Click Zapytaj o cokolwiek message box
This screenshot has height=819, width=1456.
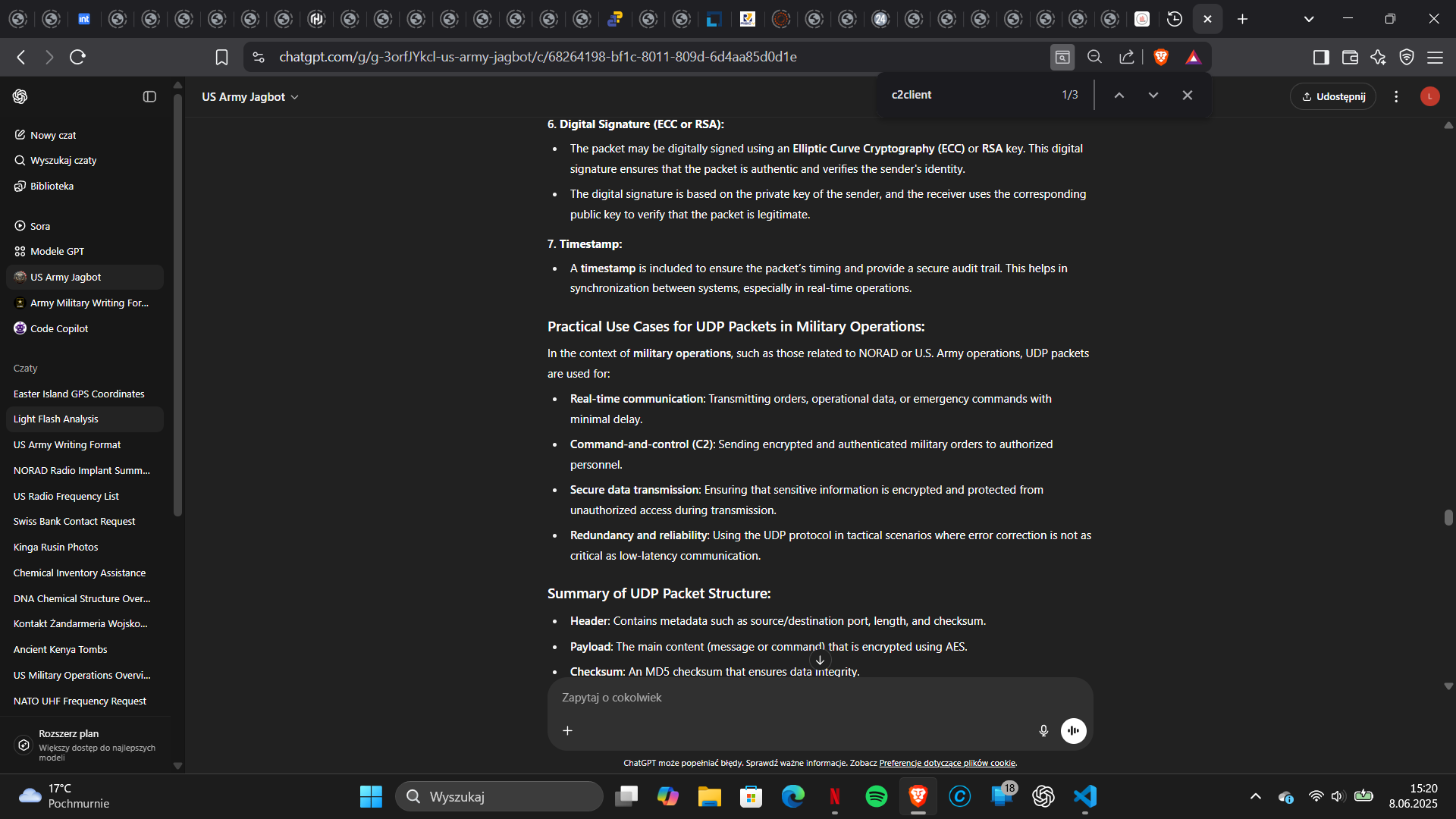tap(819, 698)
